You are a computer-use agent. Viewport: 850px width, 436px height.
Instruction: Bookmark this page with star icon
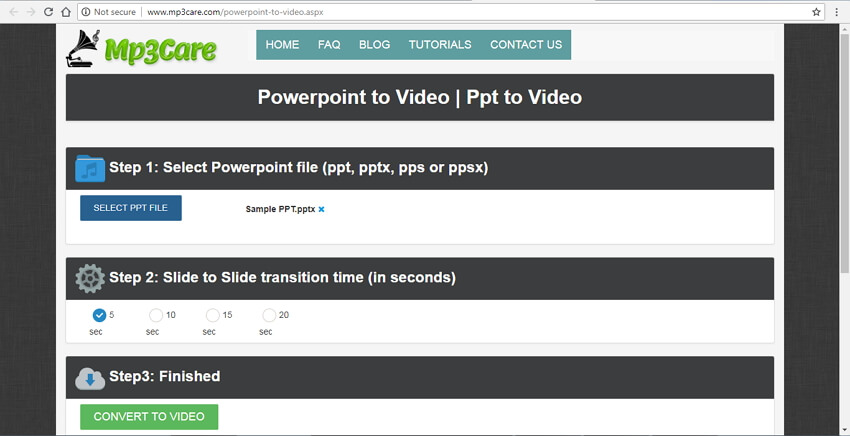click(816, 12)
